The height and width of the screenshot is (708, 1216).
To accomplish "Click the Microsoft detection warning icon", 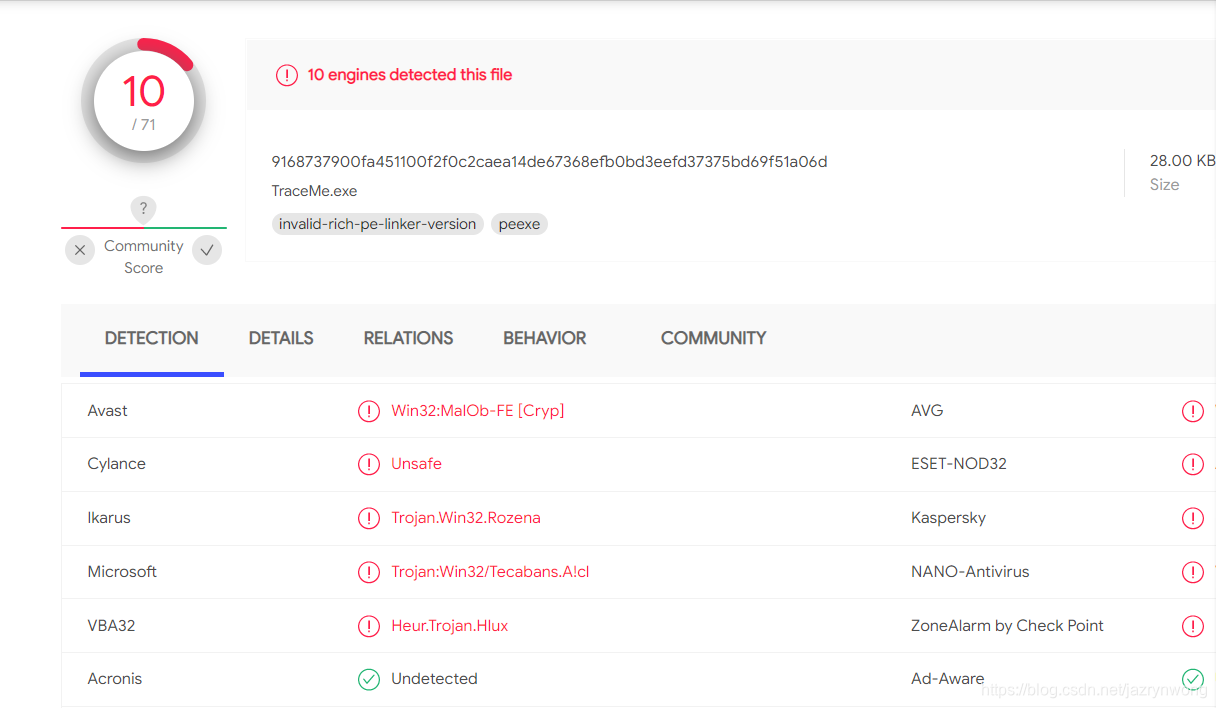I will 369,572.
